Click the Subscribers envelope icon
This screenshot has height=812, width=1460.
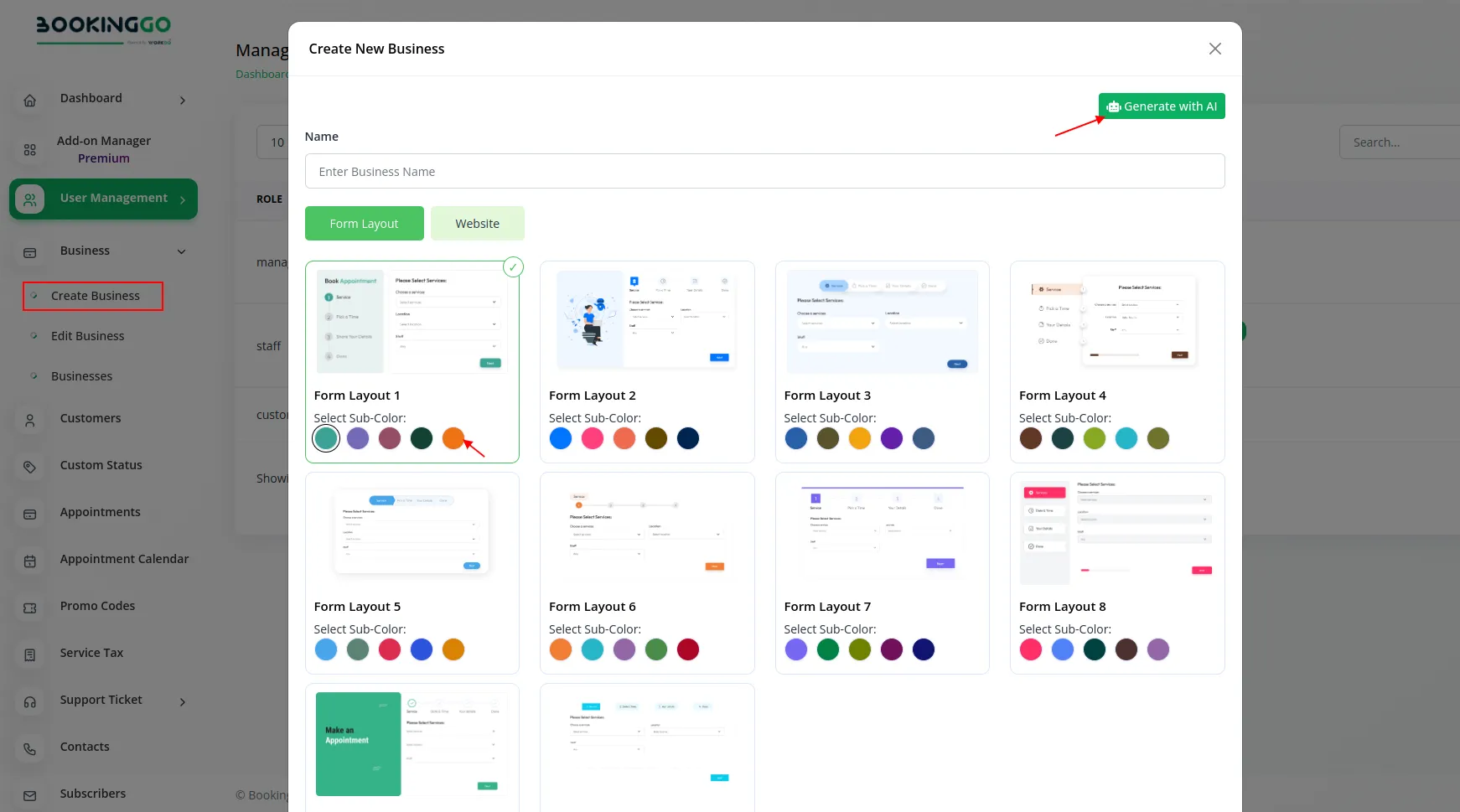pyautogui.click(x=29, y=795)
